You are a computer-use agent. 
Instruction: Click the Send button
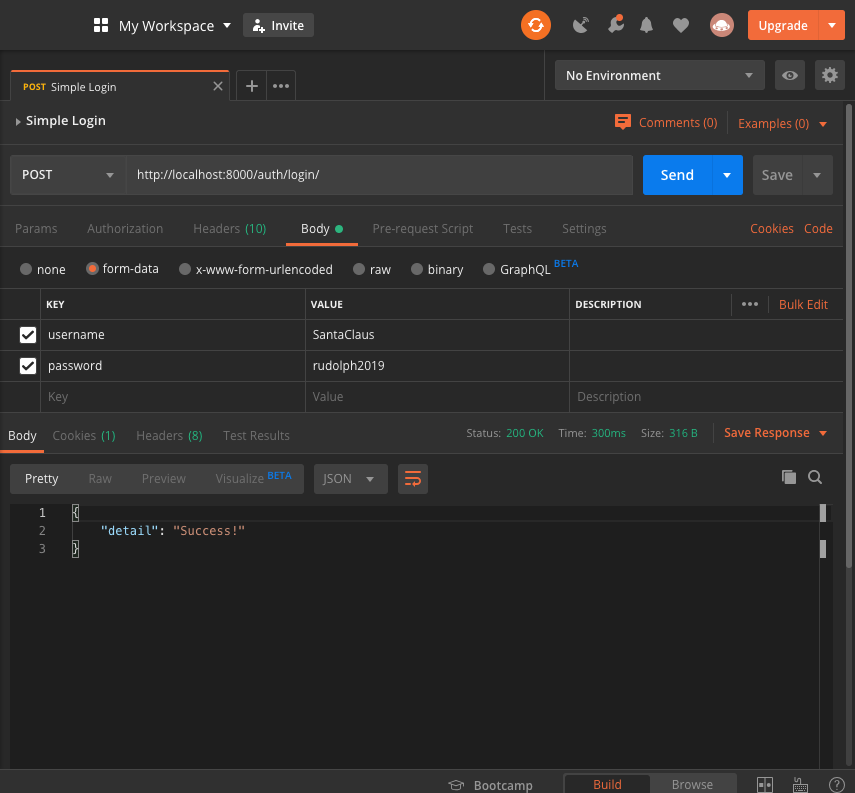click(677, 174)
